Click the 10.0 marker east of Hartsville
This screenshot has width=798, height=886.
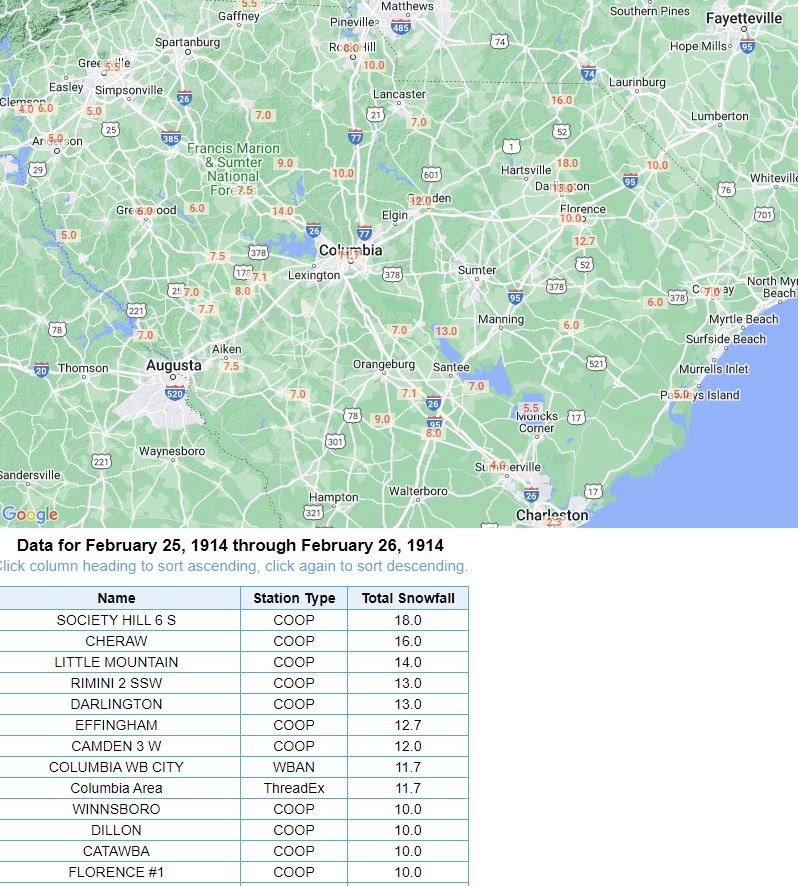(x=657, y=165)
